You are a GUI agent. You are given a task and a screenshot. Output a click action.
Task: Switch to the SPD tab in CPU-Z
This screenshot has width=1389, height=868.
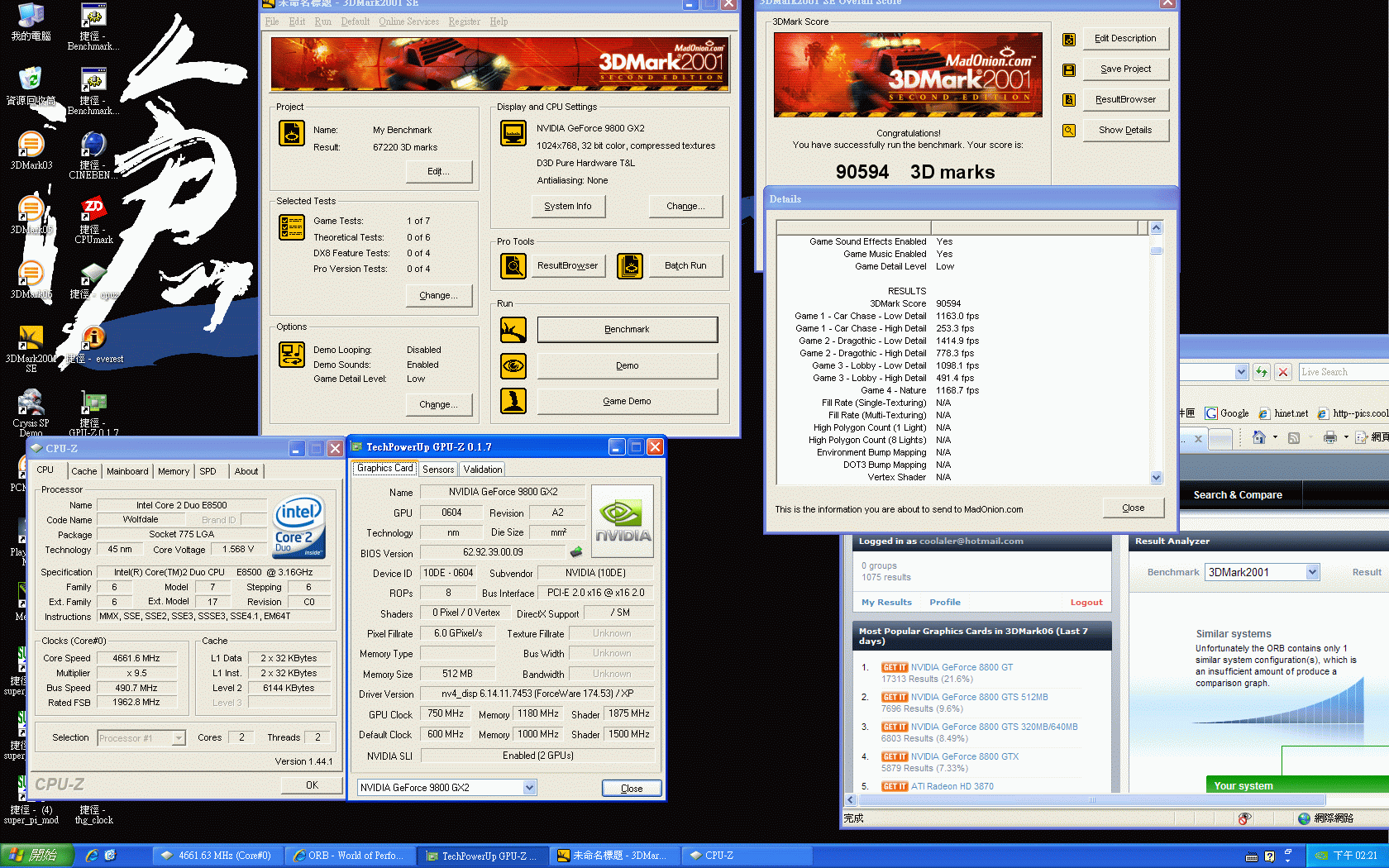tap(208, 471)
